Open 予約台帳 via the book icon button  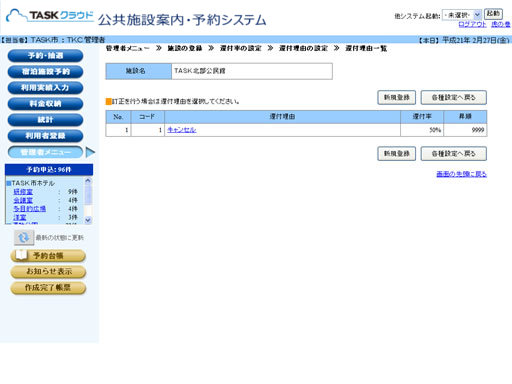point(48,256)
